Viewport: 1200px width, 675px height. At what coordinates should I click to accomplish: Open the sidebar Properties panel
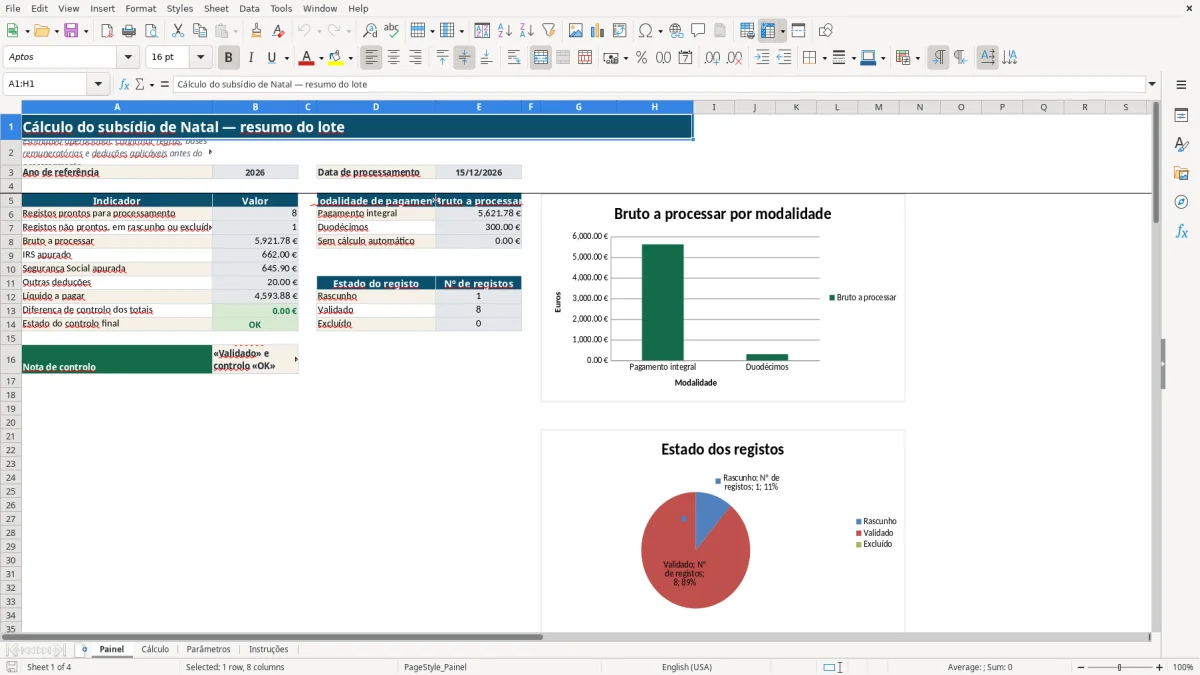tap(1181, 116)
